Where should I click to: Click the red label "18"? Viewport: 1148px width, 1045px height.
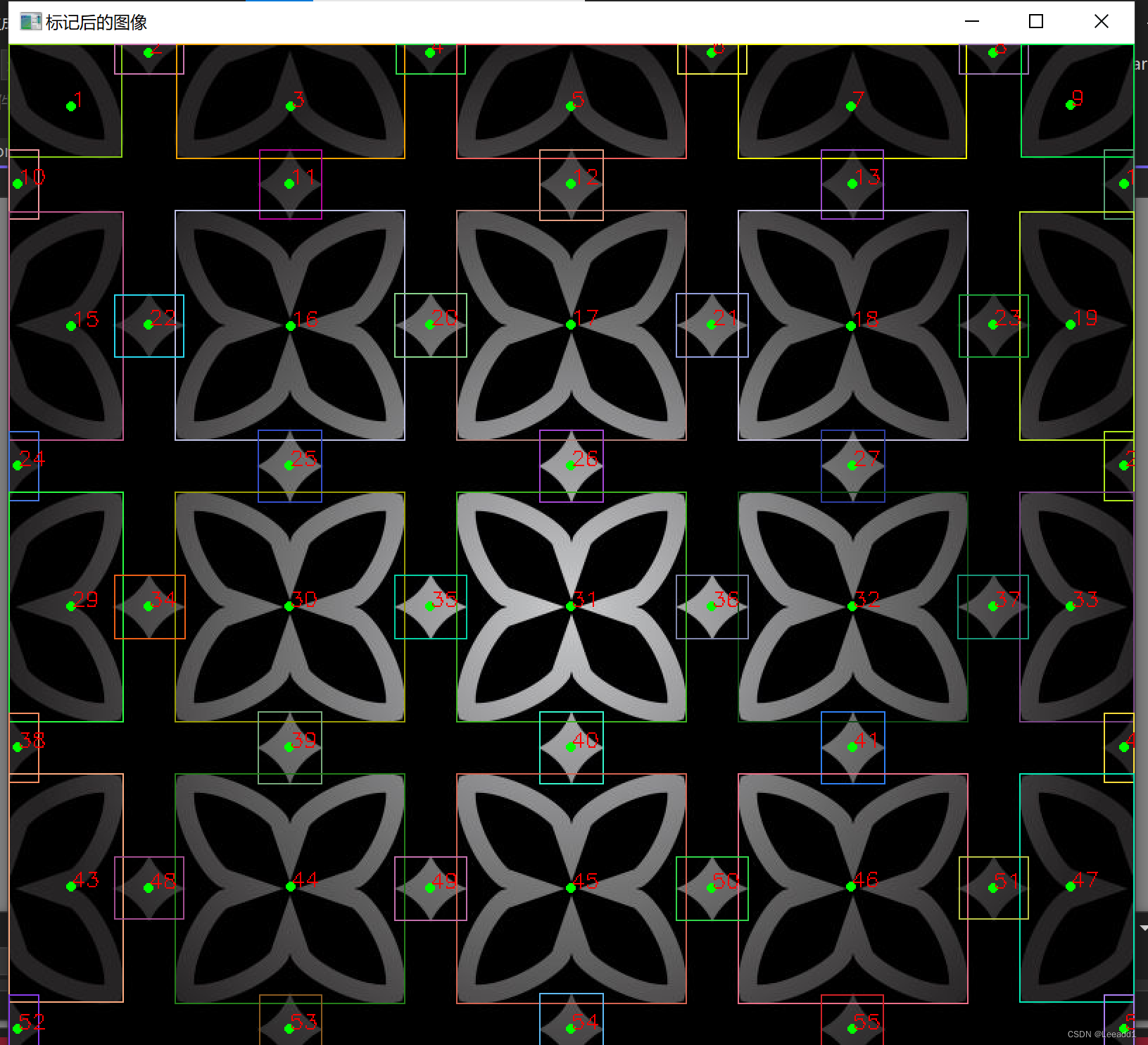pos(866,319)
